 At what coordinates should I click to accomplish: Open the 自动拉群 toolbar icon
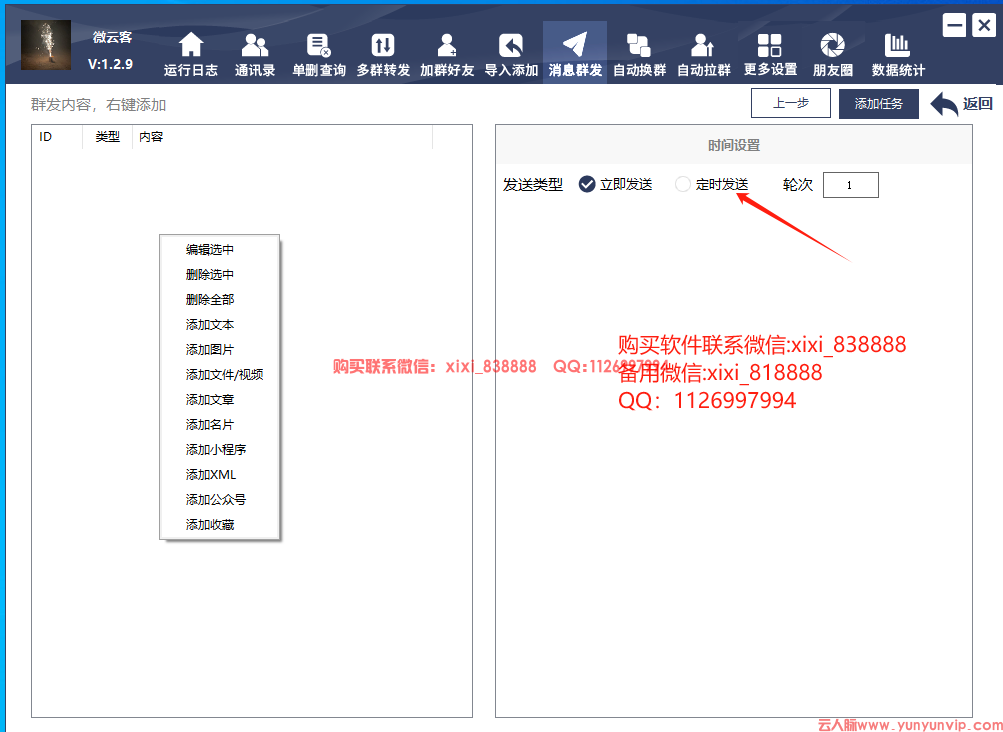[x=702, y=45]
